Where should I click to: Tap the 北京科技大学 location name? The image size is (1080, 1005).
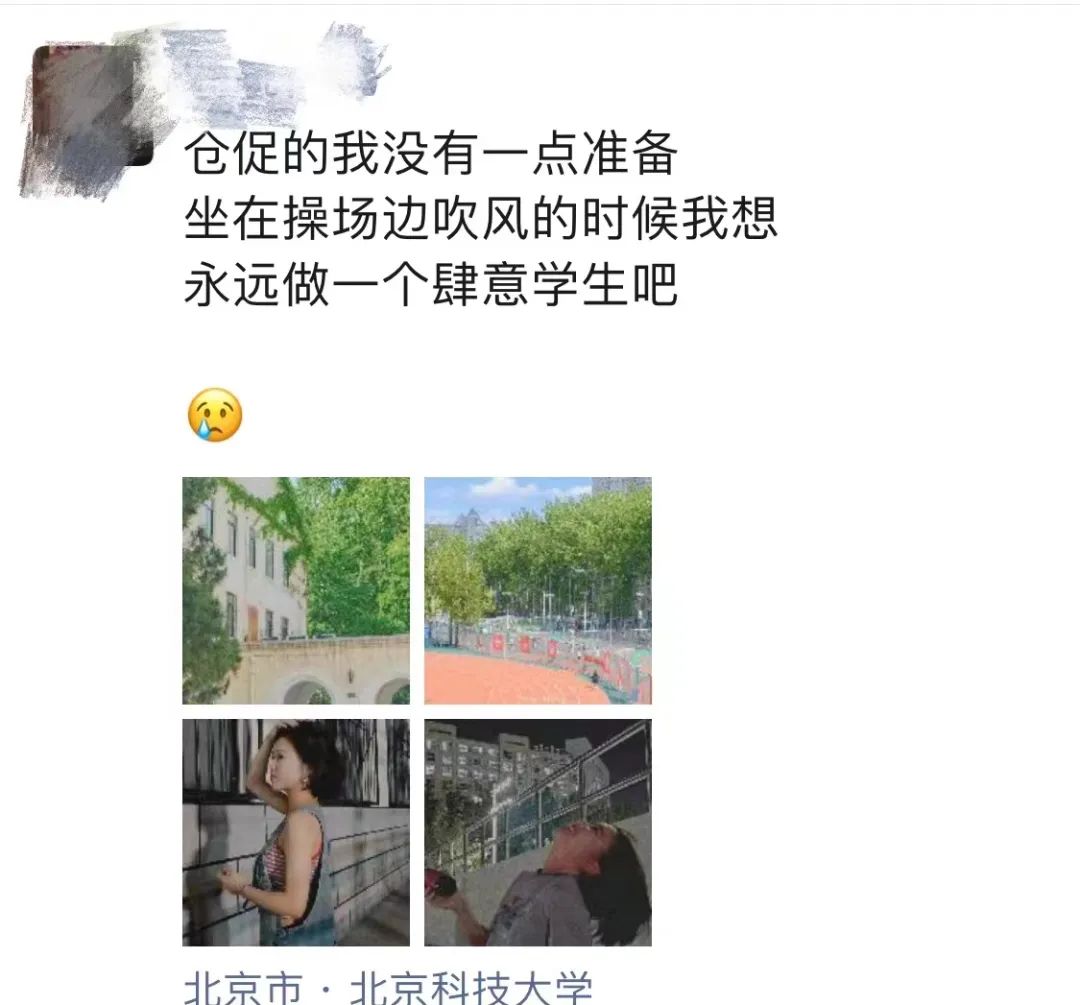[471, 988]
